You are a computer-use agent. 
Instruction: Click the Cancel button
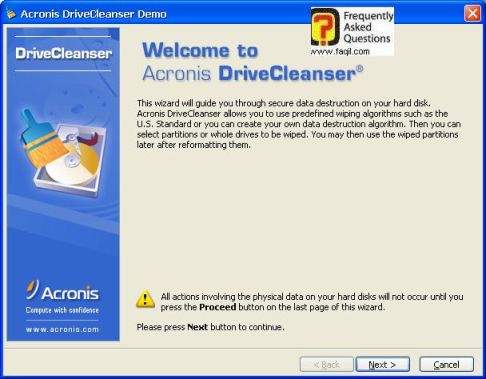(446, 364)
